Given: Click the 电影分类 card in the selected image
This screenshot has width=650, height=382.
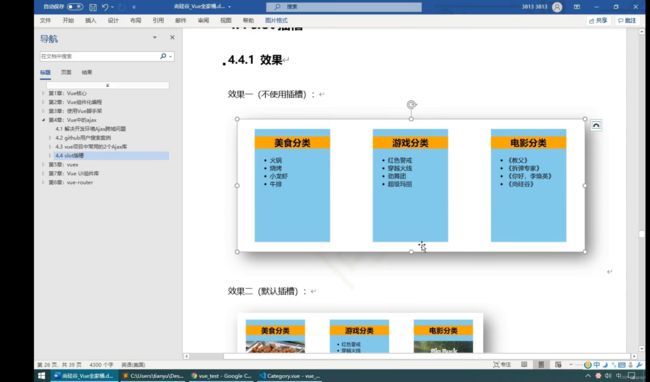Looking at the screenshot, I should tap(529, 185).
